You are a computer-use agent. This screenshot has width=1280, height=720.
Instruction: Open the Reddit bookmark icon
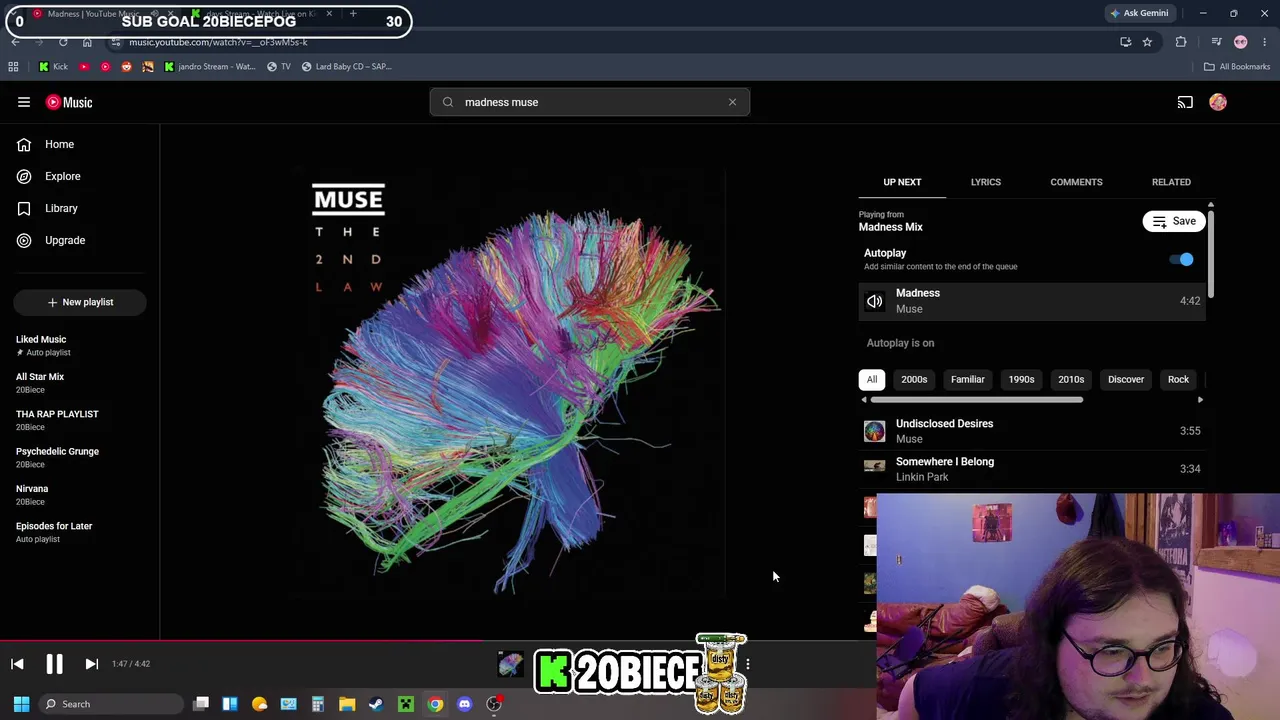[126, 67]
